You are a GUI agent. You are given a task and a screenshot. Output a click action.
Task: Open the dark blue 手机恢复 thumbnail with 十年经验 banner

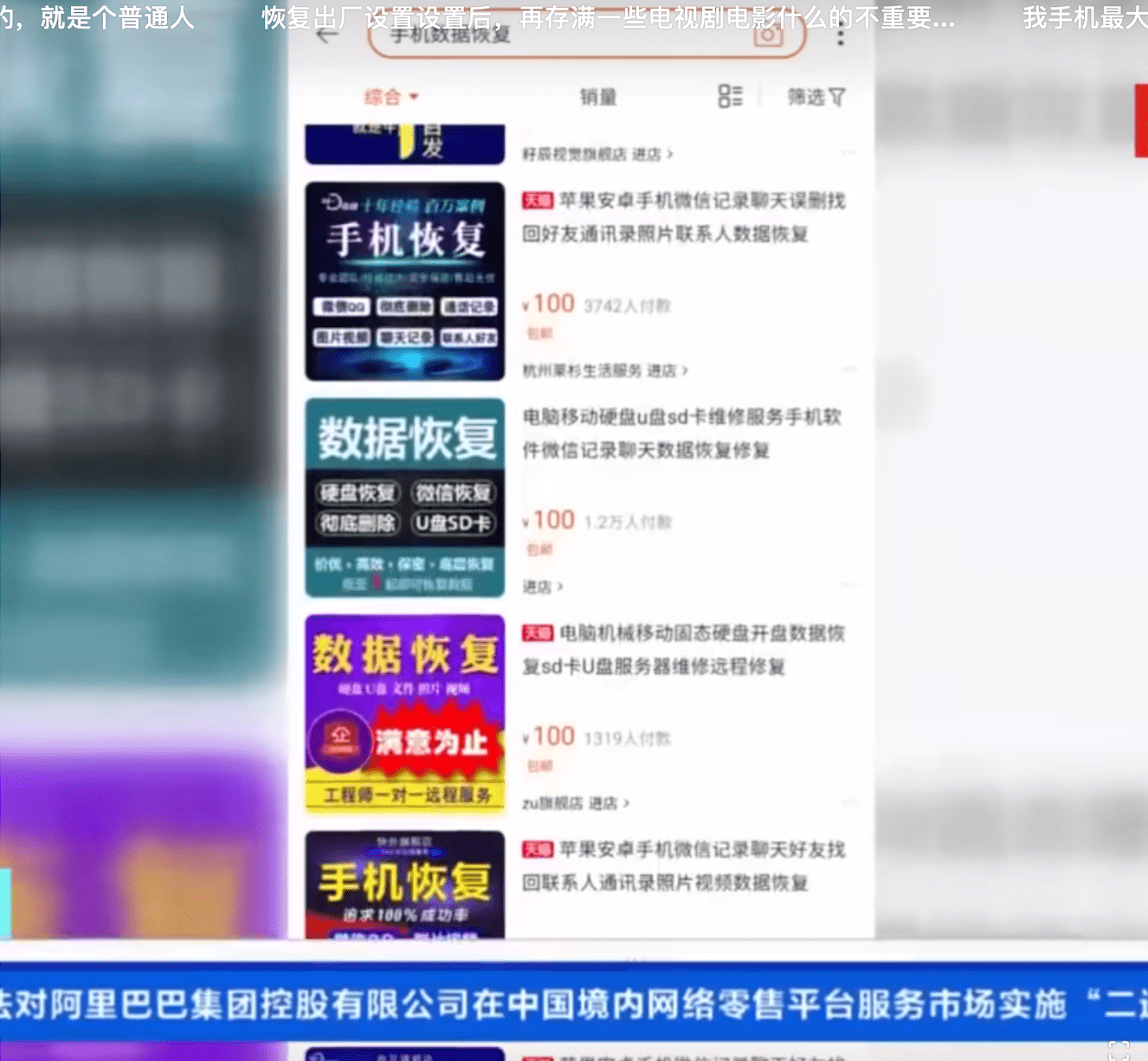tap(405, 281)
